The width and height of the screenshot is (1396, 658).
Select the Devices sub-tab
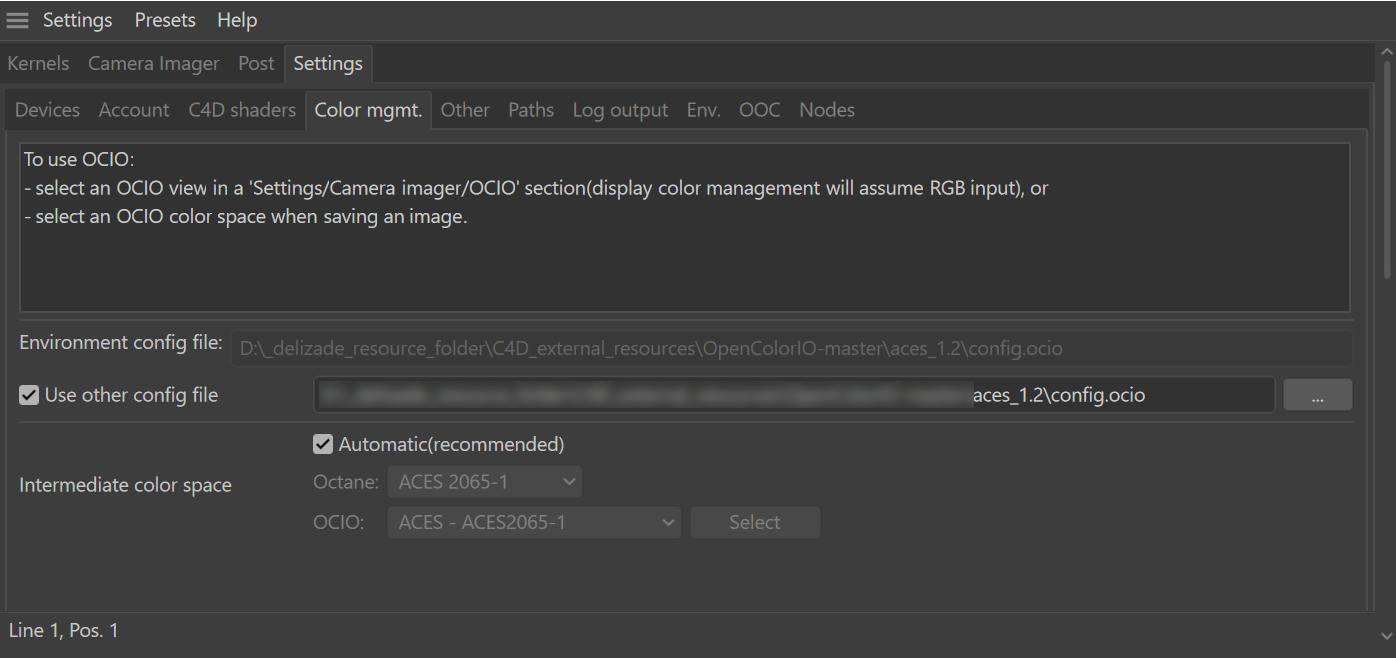47,110
